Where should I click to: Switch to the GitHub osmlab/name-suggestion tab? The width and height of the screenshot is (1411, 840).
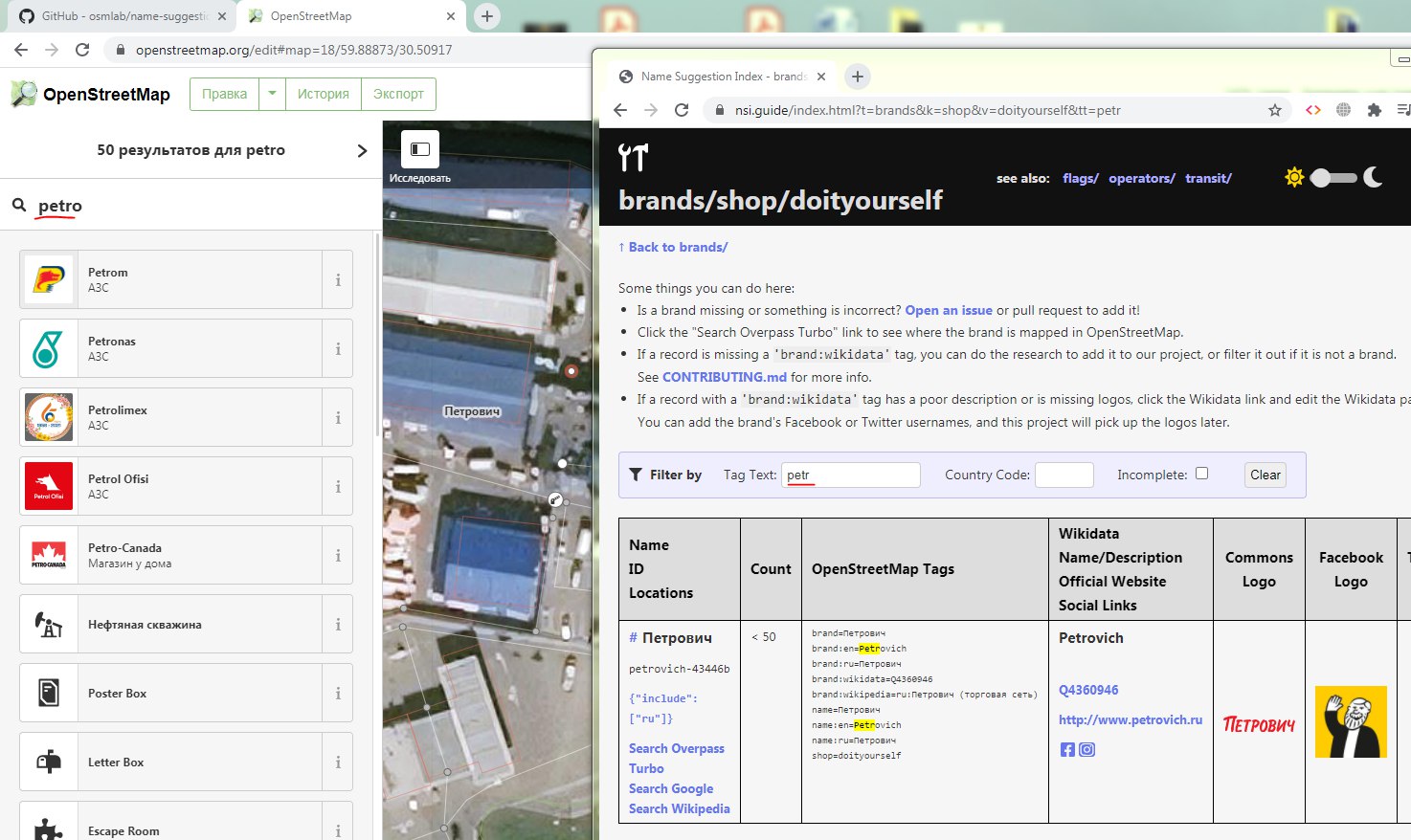click(x=123, y=16)
